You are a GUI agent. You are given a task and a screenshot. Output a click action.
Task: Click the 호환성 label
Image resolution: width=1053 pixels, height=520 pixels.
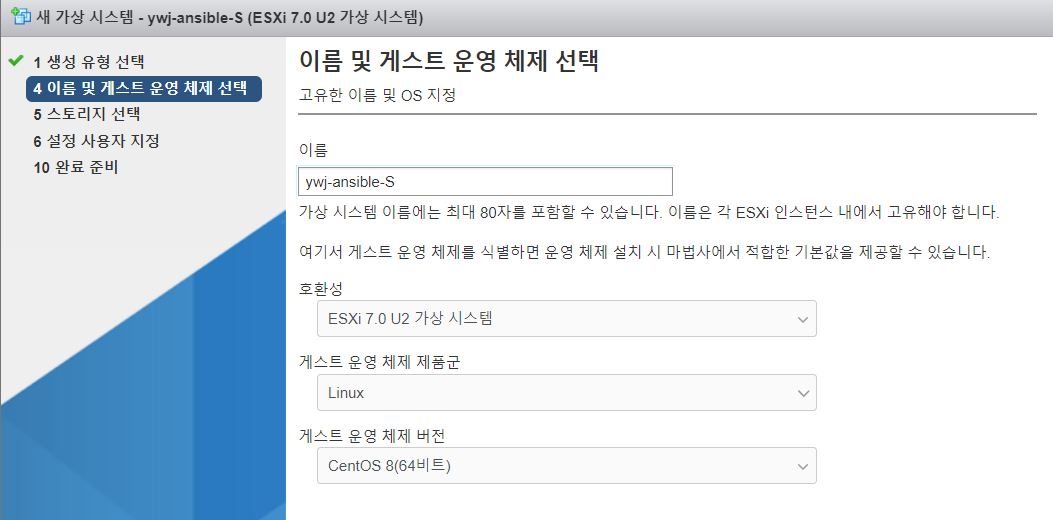[x=320, y=290]
